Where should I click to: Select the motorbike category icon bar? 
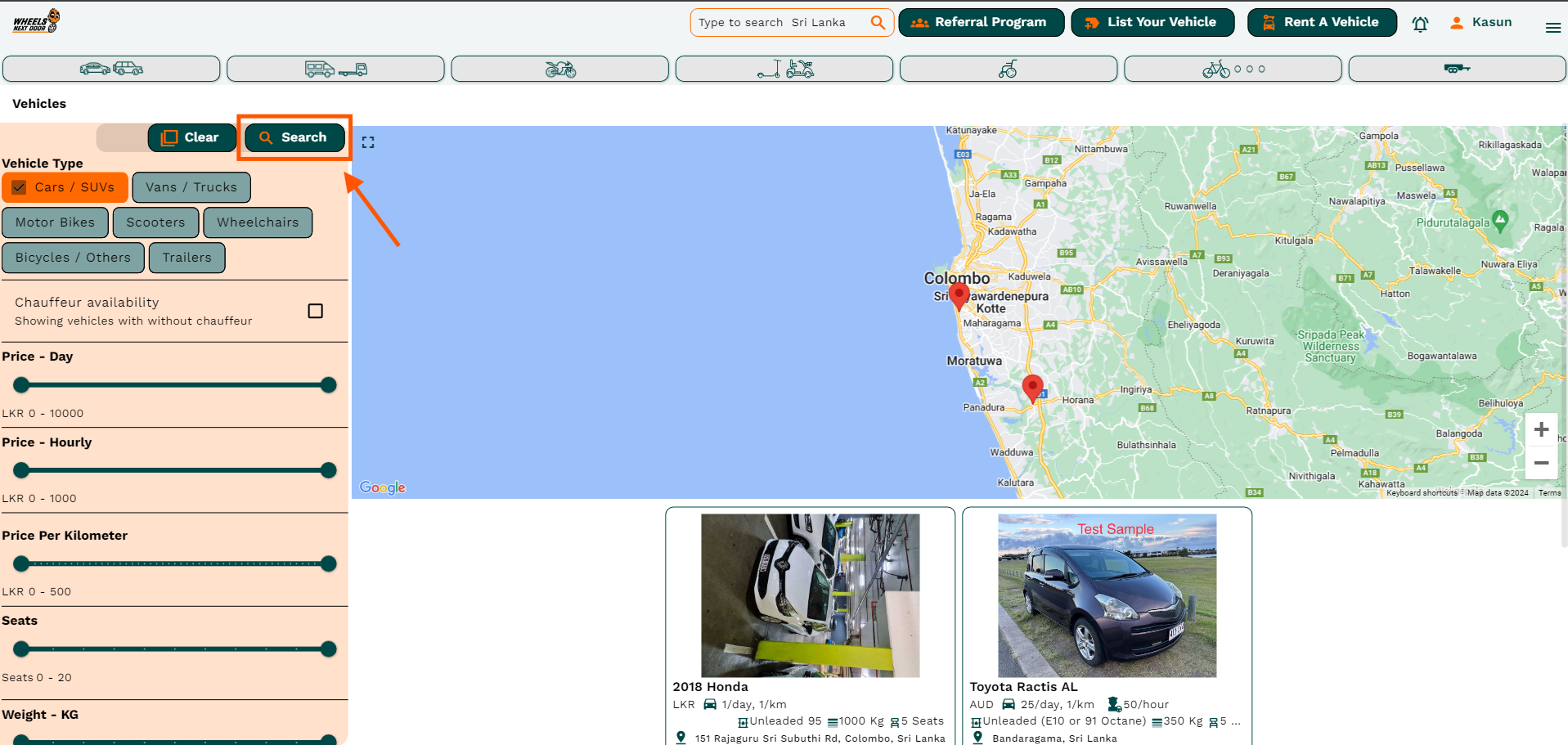560,69
